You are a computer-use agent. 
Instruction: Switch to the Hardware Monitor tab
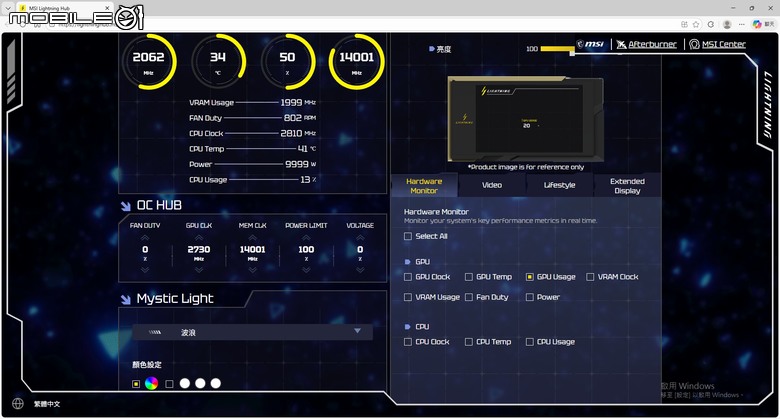[x=424, y=186]
